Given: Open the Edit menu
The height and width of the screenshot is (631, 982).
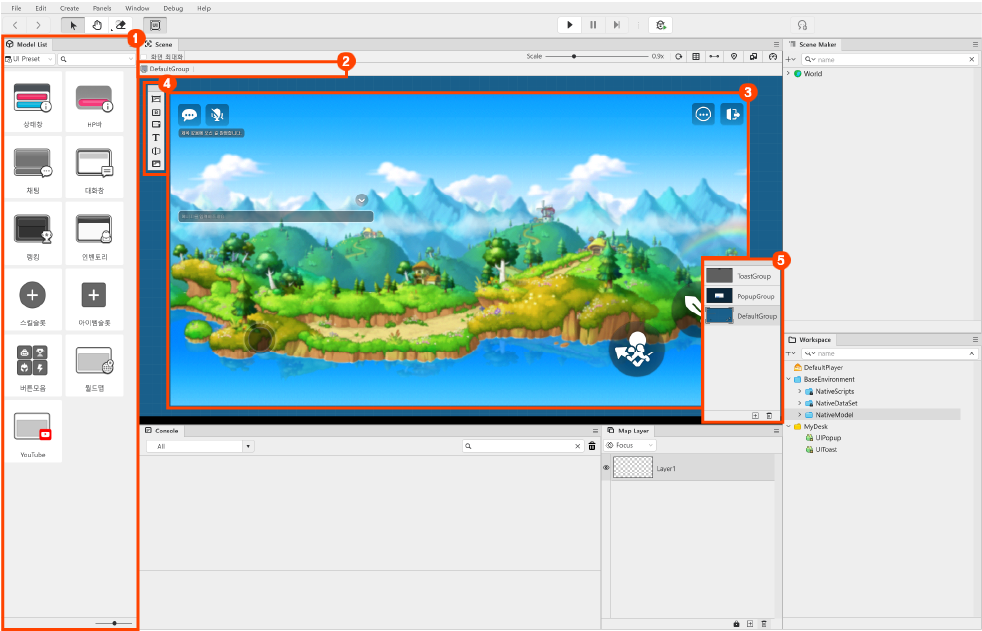Looking at the screenshot, I should (41, 8).
